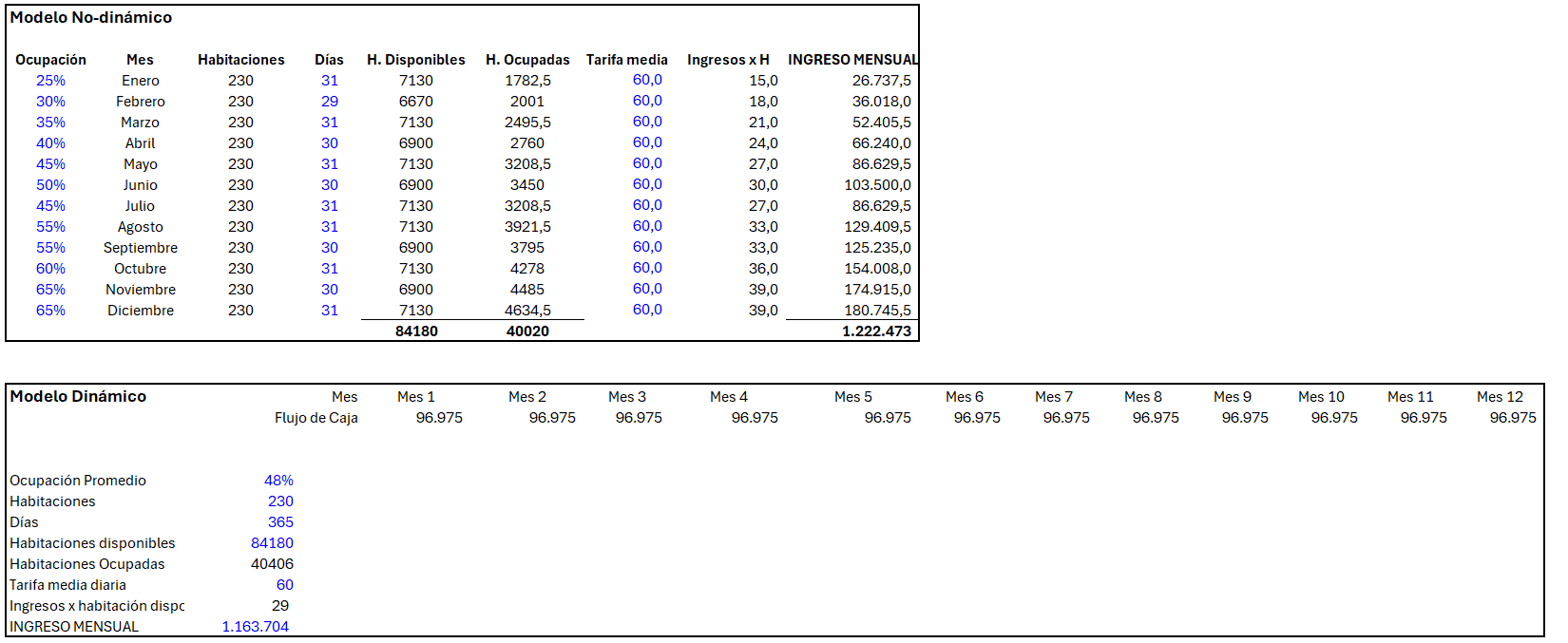Click the 'Ingresos x H' column header
The width and height of the screenshot is (1568, 643).
click(x=728, y=60)
